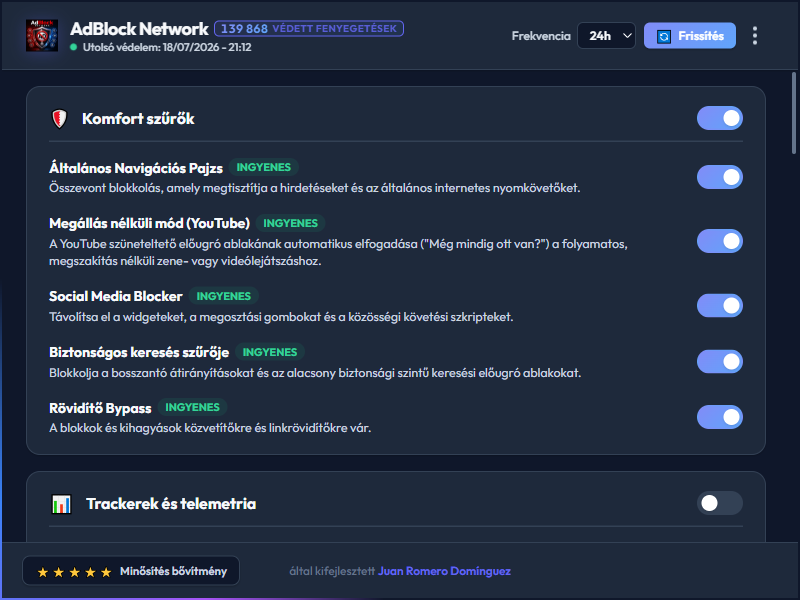Disable Általános Navigációs Pajzs switch
The image size is (800, 600).
click(719, 177)
